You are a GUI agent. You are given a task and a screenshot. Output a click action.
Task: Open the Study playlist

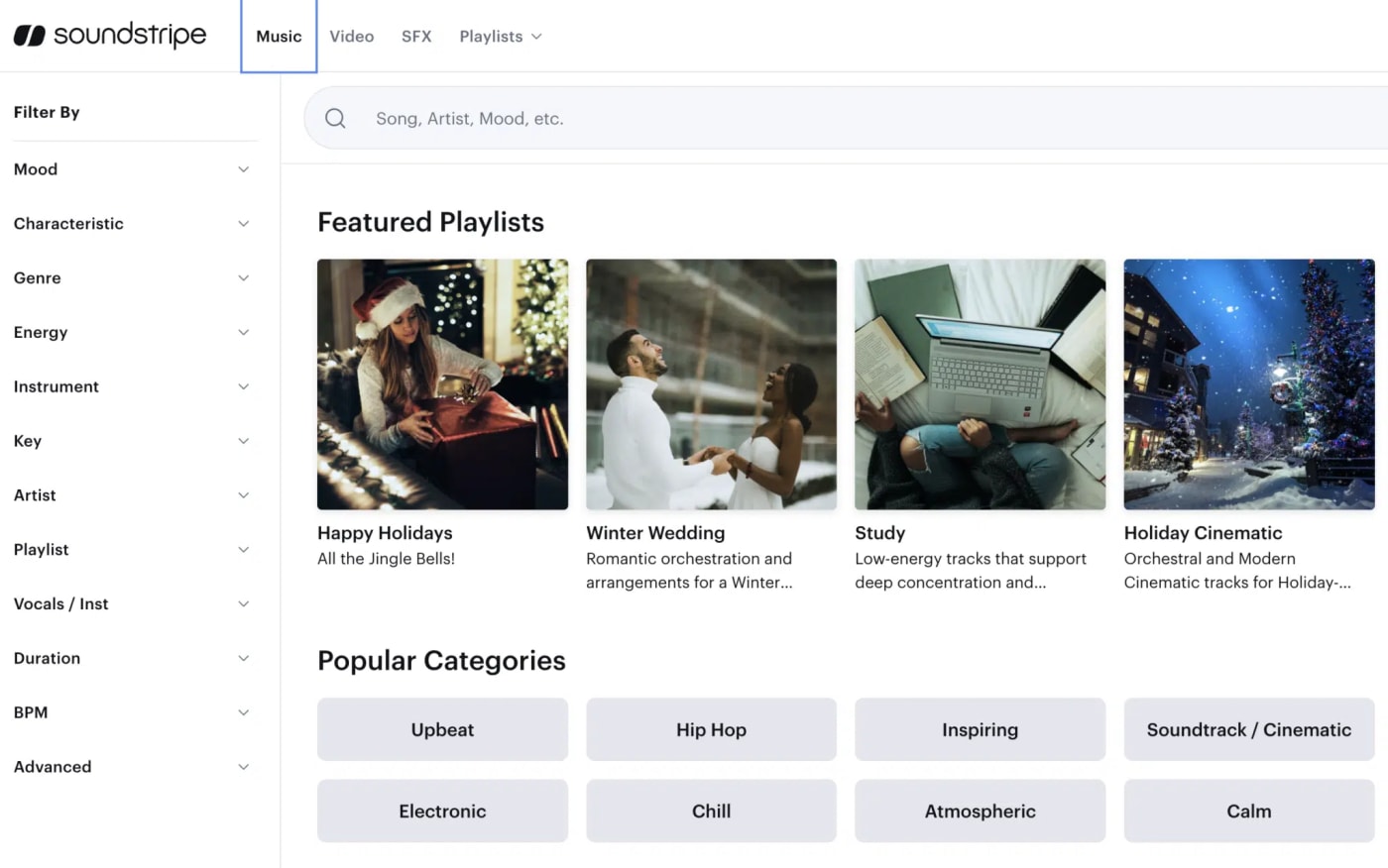980,384
